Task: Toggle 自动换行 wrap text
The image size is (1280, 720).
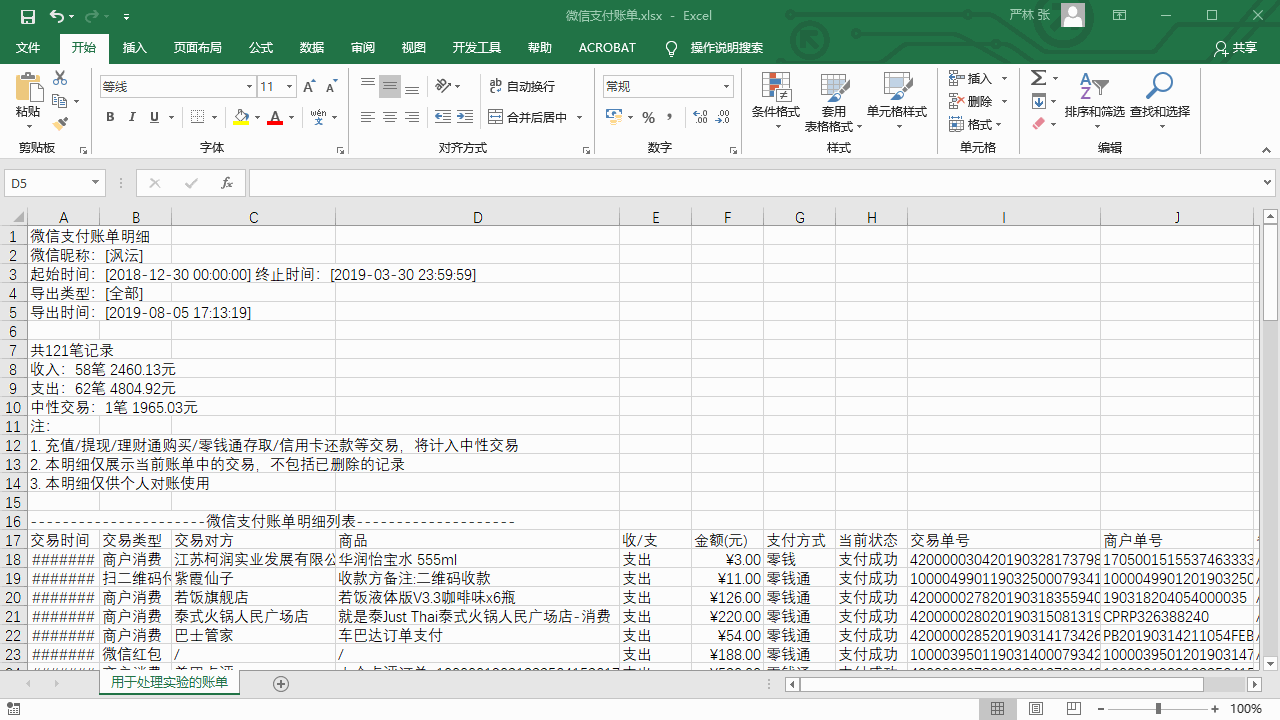Action: 522,87
